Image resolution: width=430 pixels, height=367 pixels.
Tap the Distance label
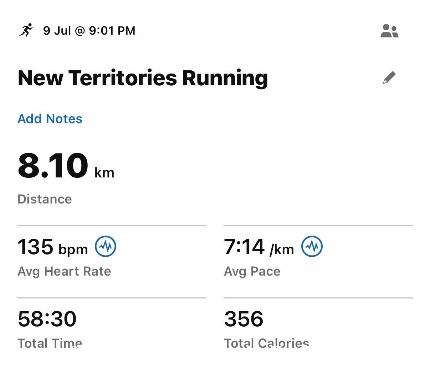(45, 199)
